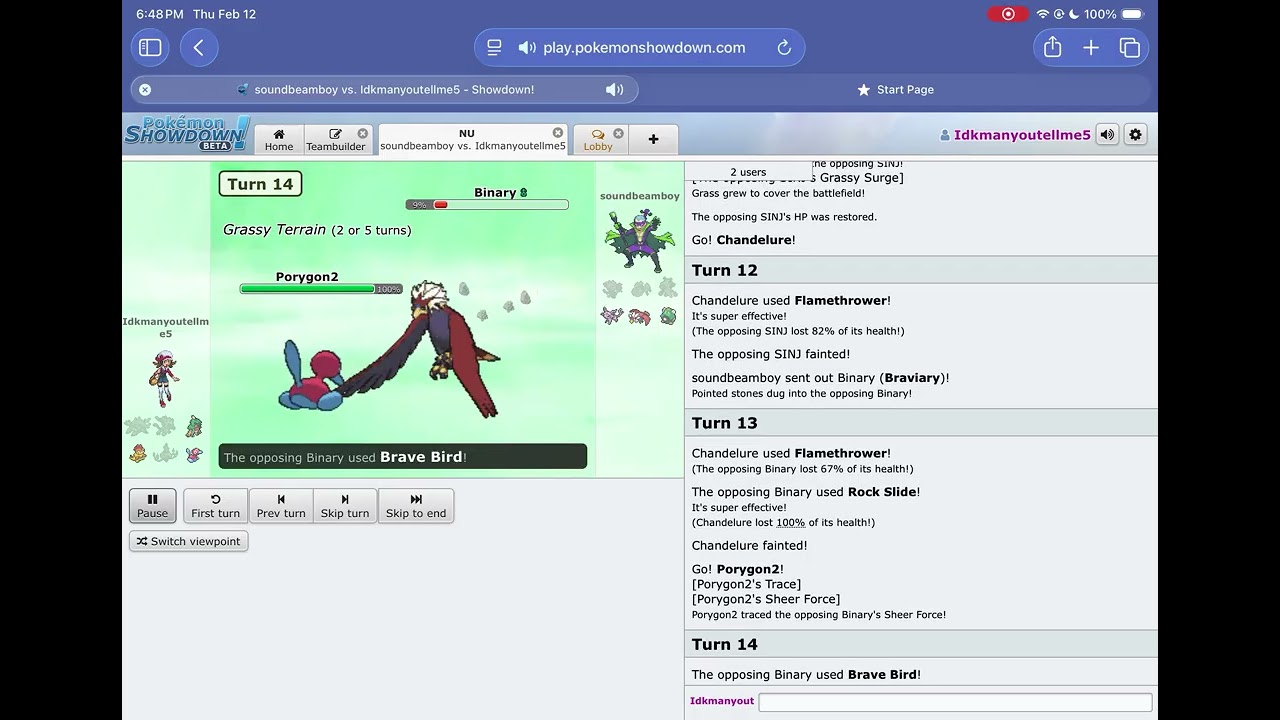
Task: Skip to end of the battle
Action: pyautogui.click(x=416, y=505)
